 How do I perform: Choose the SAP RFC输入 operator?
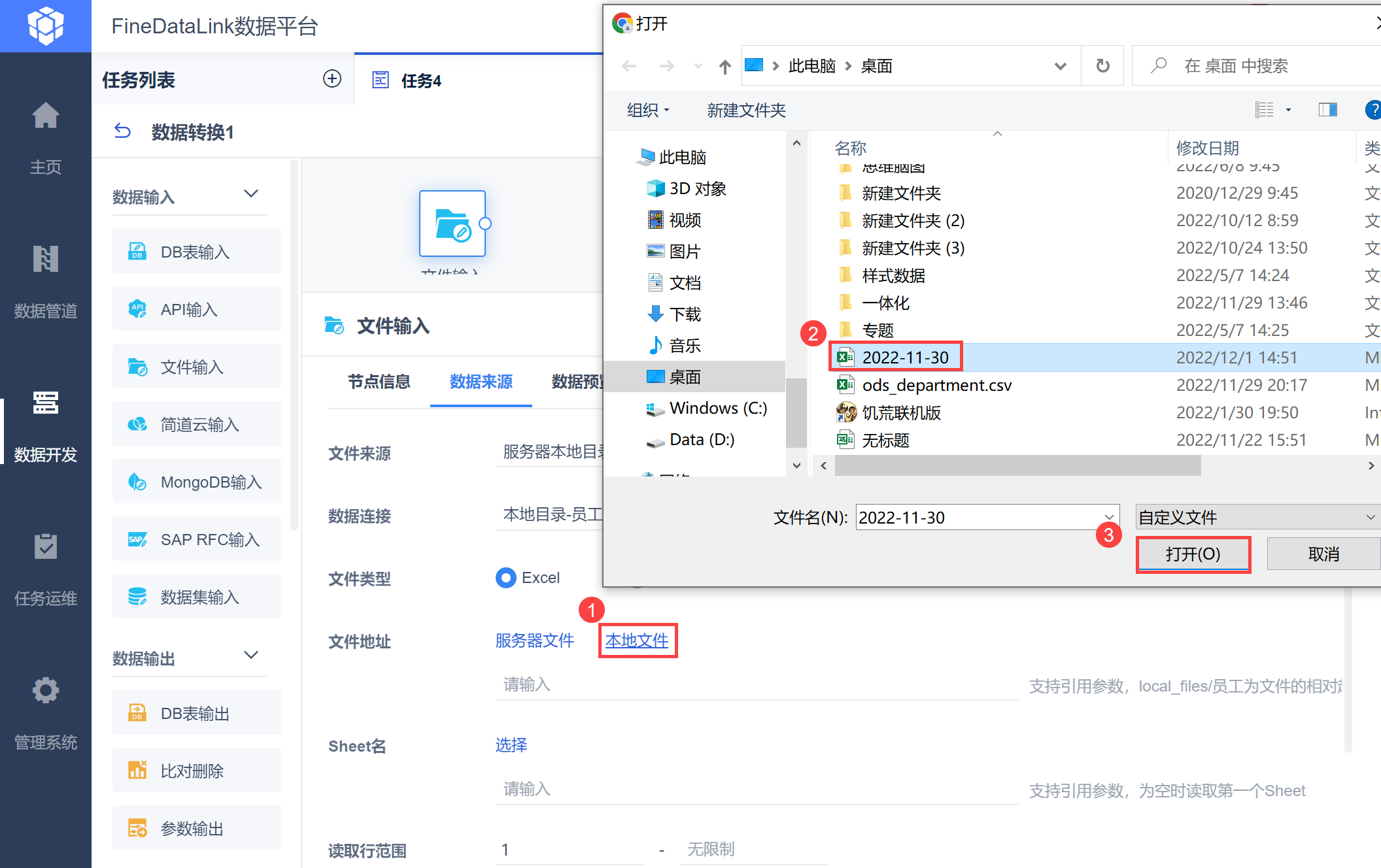(196, 539)
